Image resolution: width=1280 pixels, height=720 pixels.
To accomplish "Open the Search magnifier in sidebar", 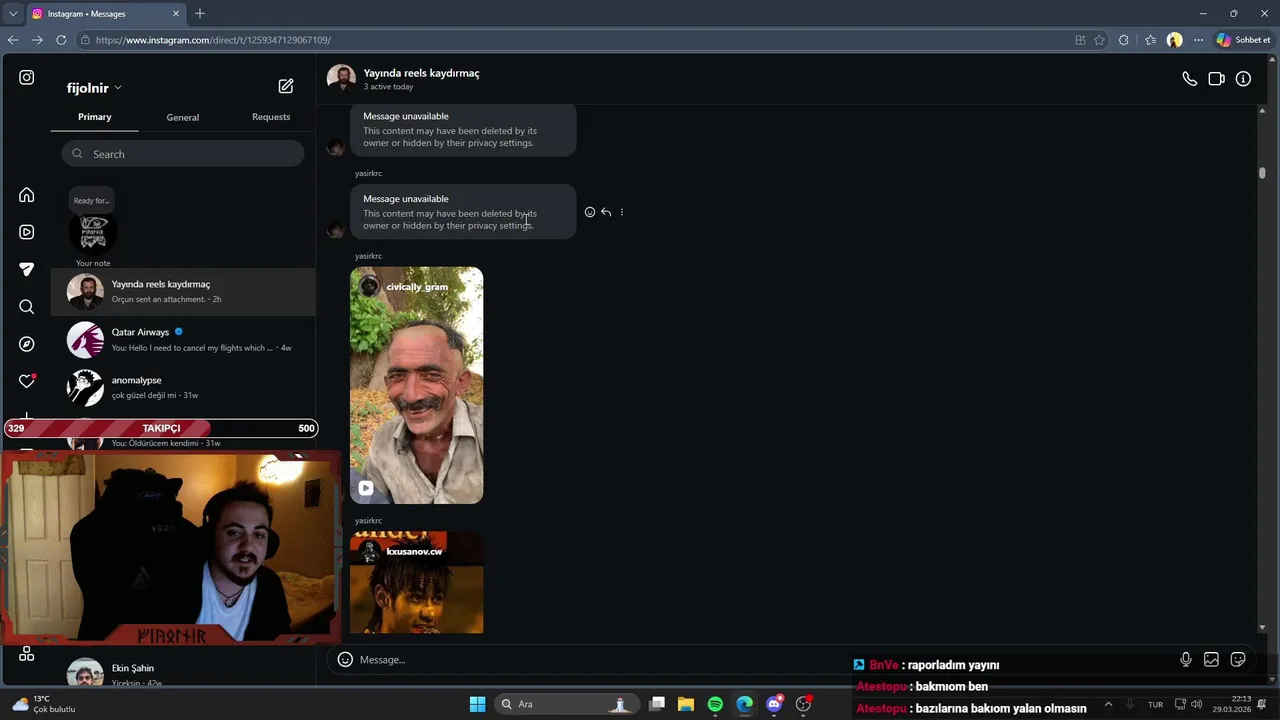I will (27, 307).
